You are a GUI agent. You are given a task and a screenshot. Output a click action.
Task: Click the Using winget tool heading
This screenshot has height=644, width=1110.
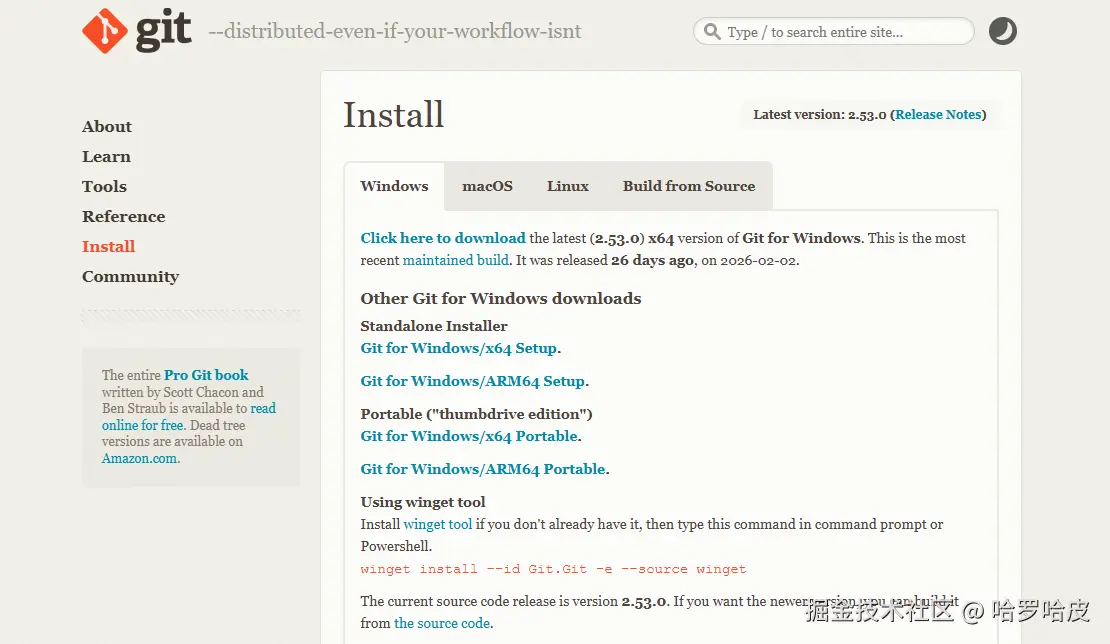coord(423,502)
